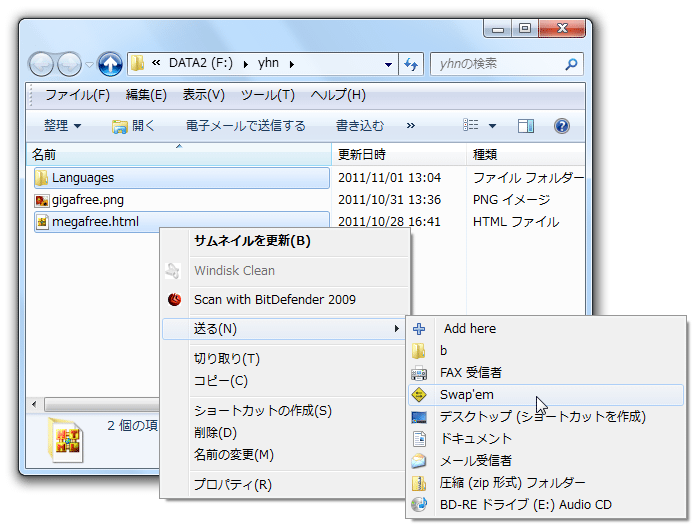Click the Back navigation arrow button
Screen dimensions: 695x528
41,64
